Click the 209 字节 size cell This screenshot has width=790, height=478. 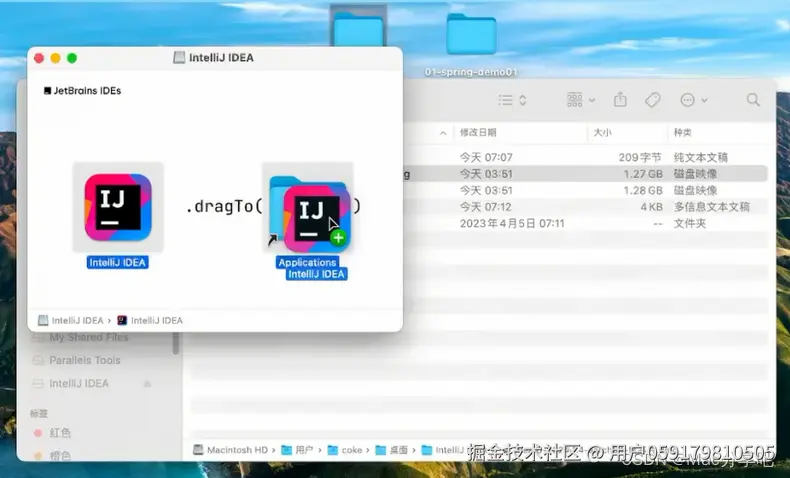coord(640,158)
